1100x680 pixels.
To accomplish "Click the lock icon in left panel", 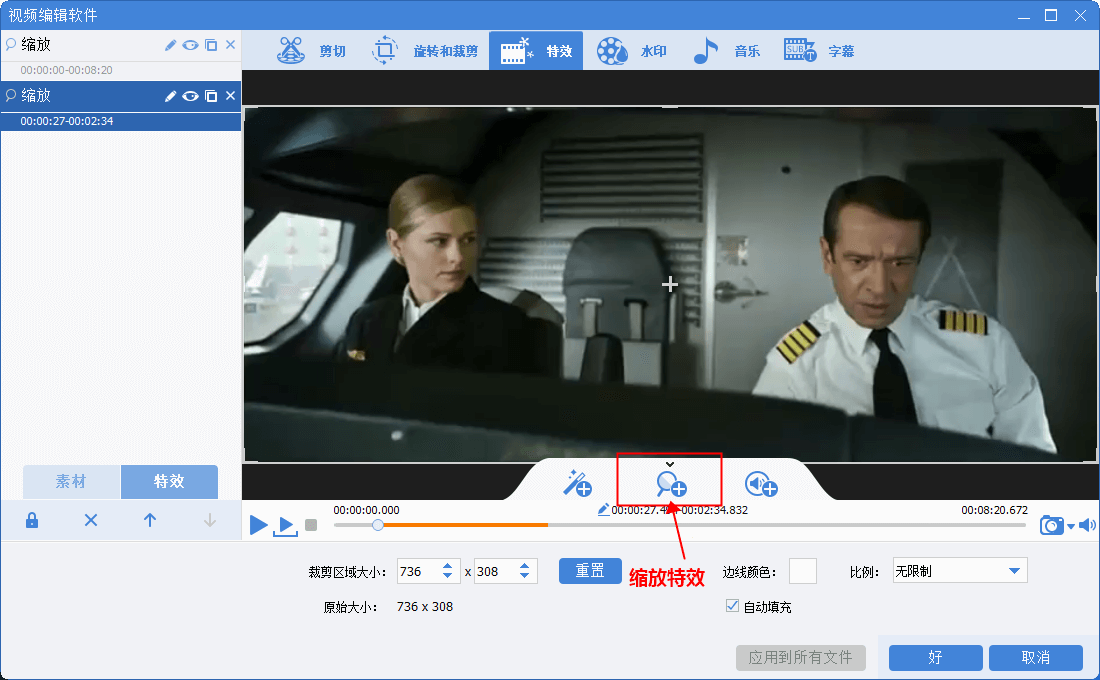I will (x=32, y=521).
